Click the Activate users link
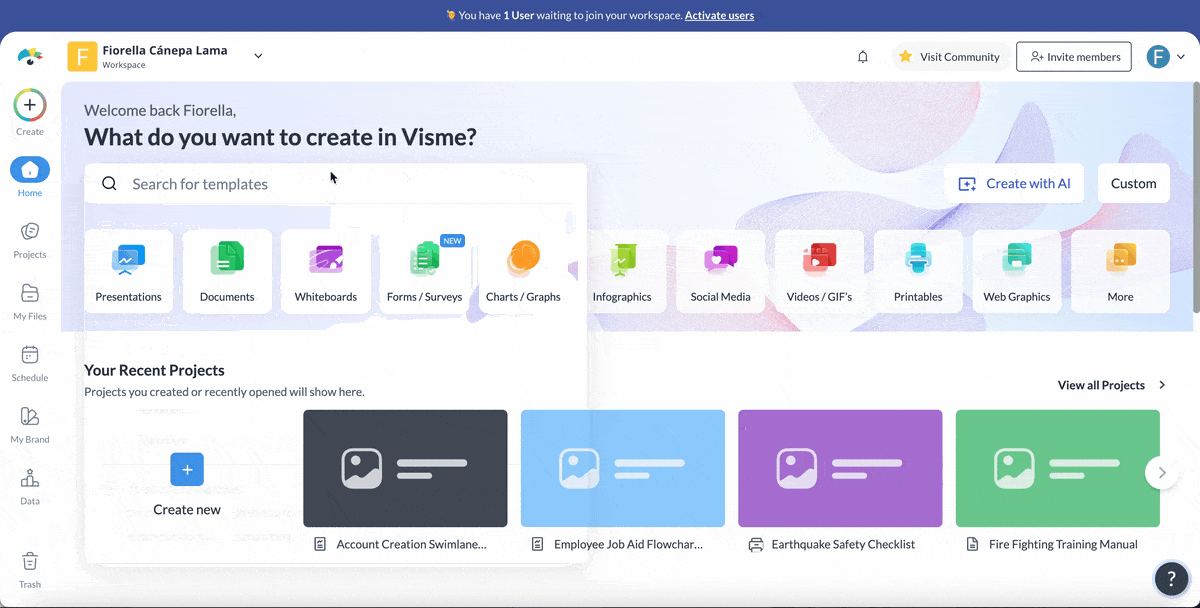This screenshot has width=1200, height=608. click(x=719, y=15)
